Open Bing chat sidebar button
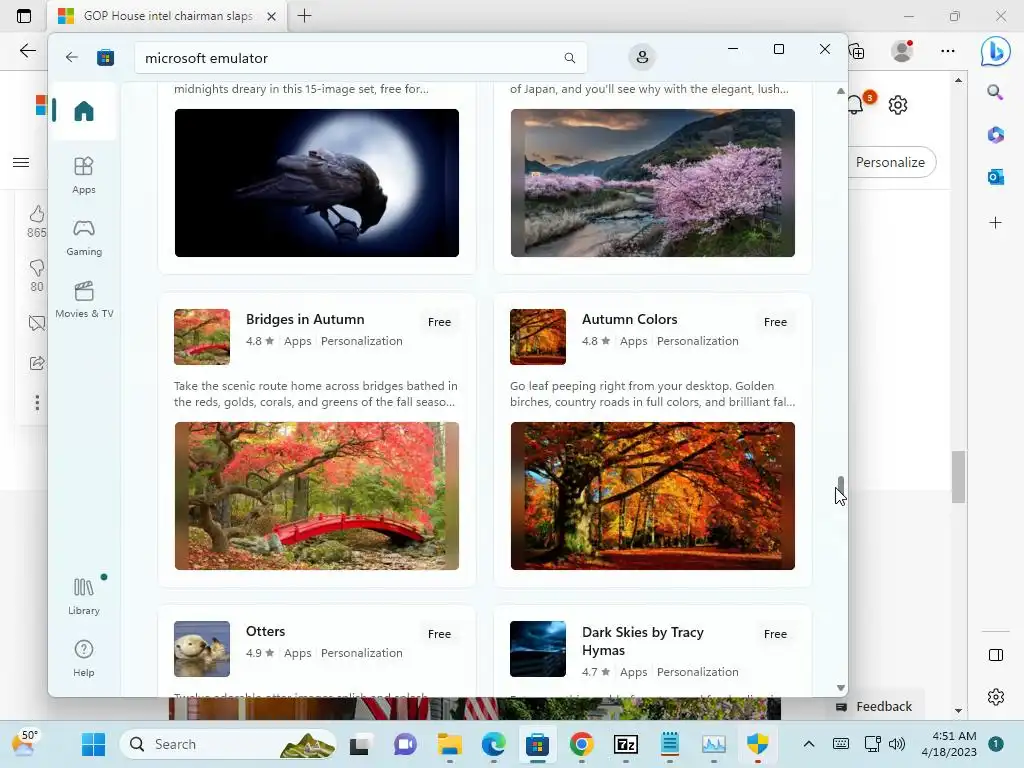 pyautogui.click(x=995, y=51)
